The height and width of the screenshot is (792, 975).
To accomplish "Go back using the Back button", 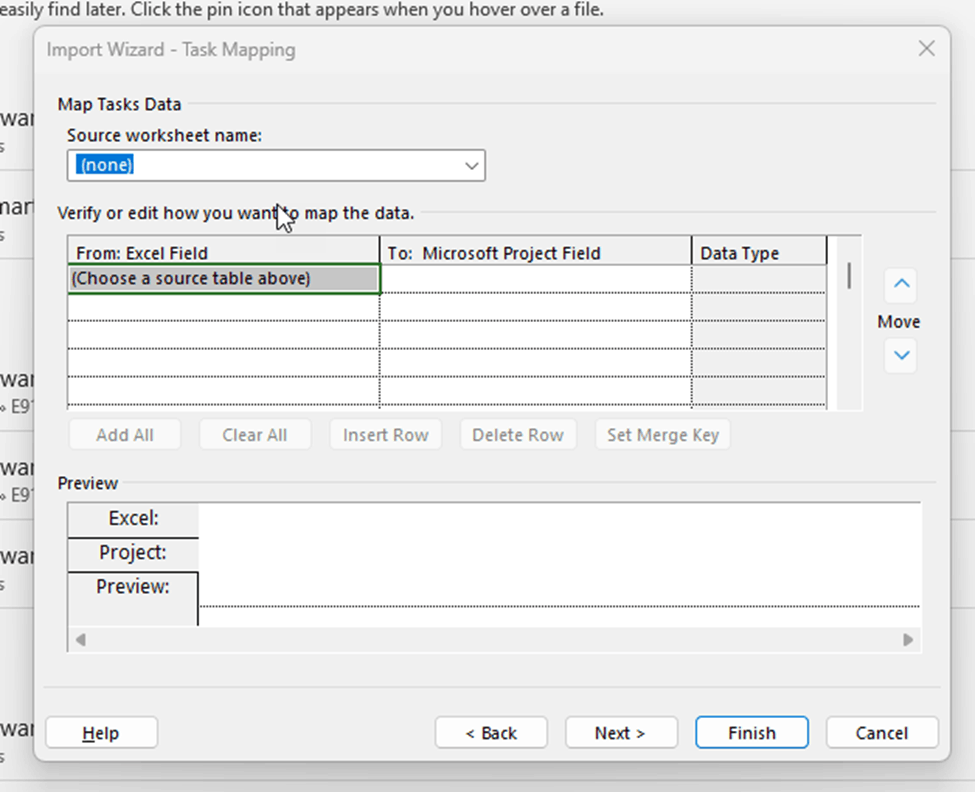I will [491, 732].
